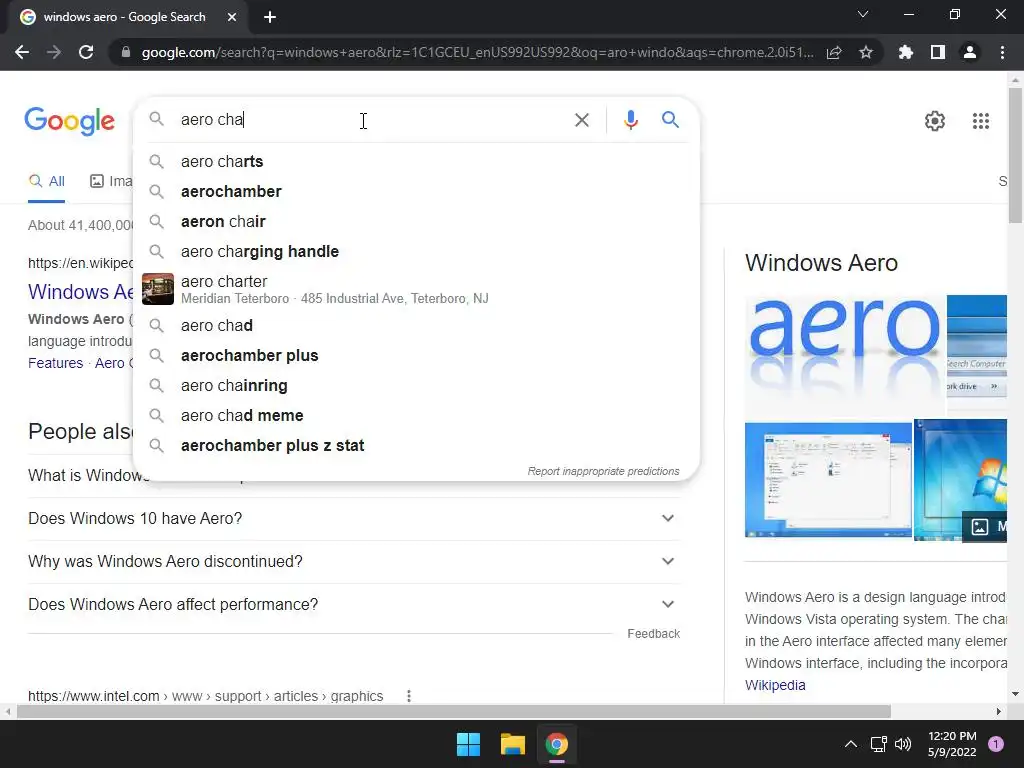Click the browser forward arrow

click(54, 52)
